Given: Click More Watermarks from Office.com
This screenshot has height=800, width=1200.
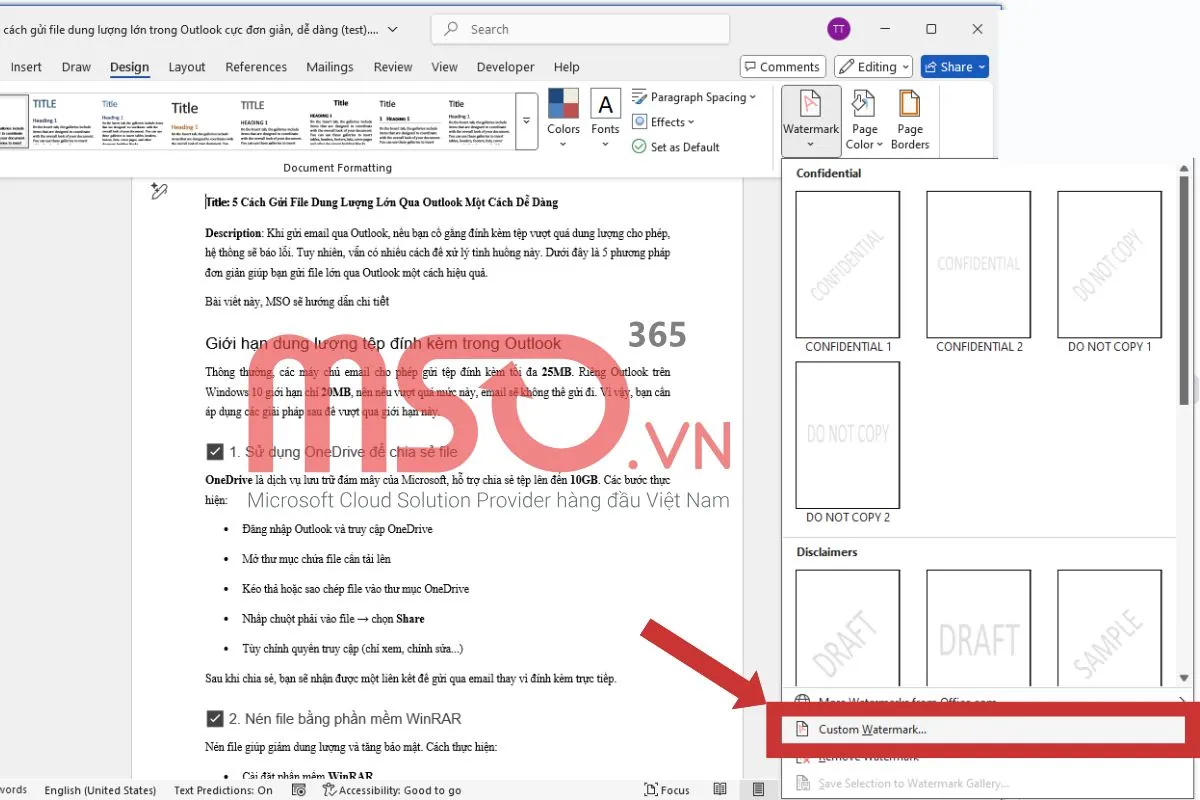Looking at the screenshot, I should [898, 701].
